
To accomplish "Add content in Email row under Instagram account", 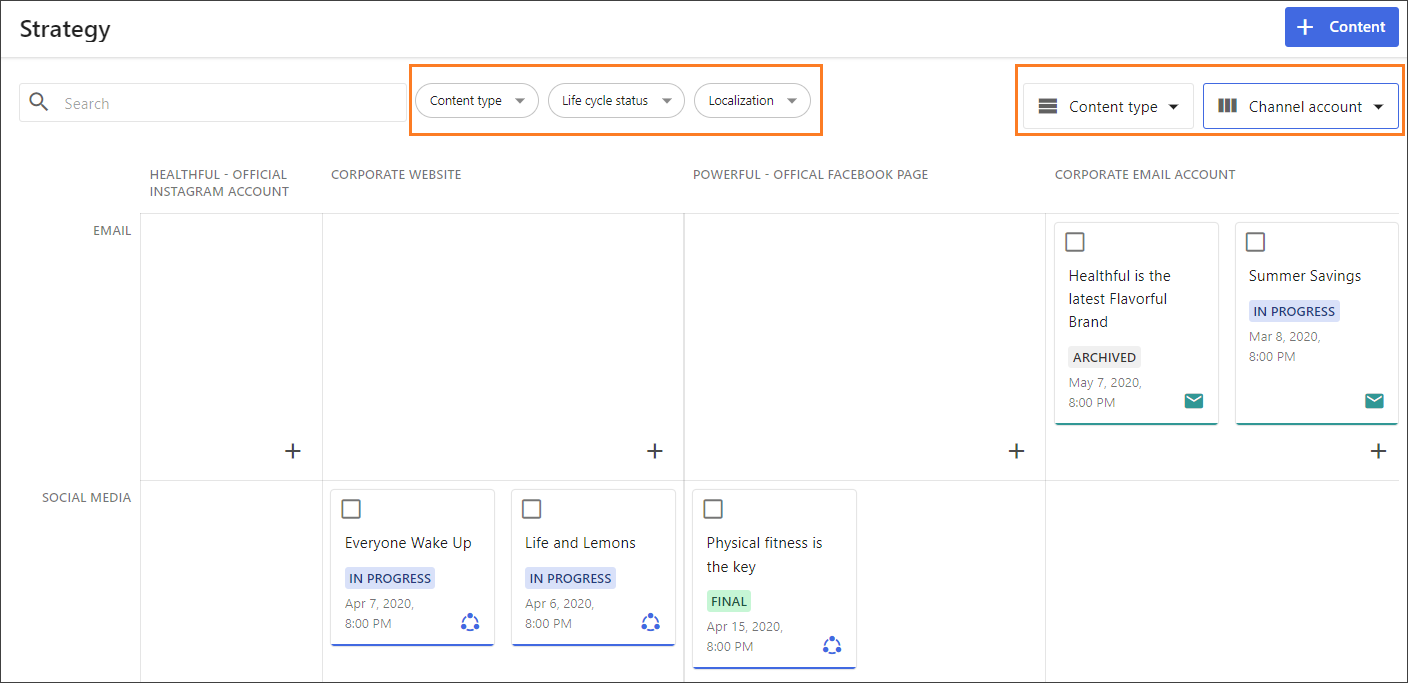I will (x=293, y=451).
